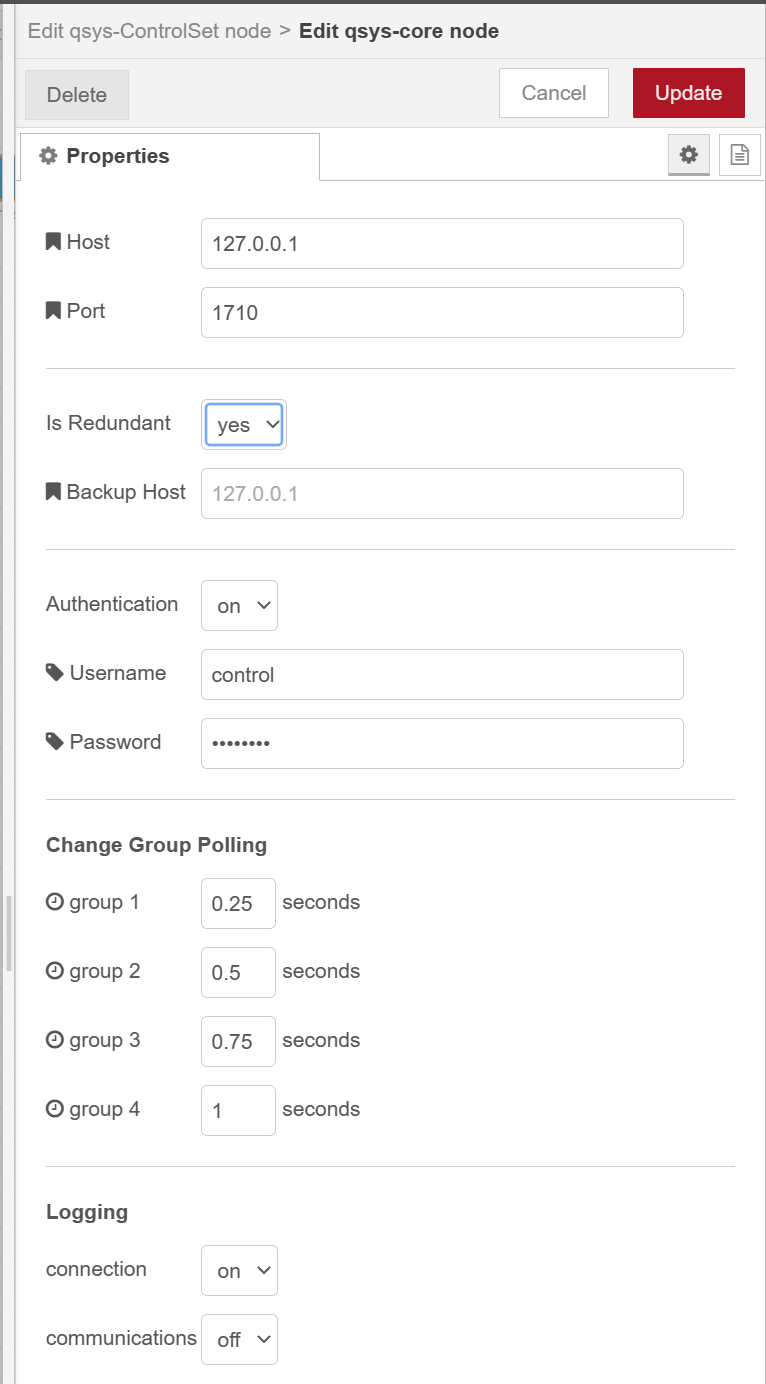Click the clock icon beside group 4
This screenshot has height=1384, width=766.
[x=55, y=1109]
